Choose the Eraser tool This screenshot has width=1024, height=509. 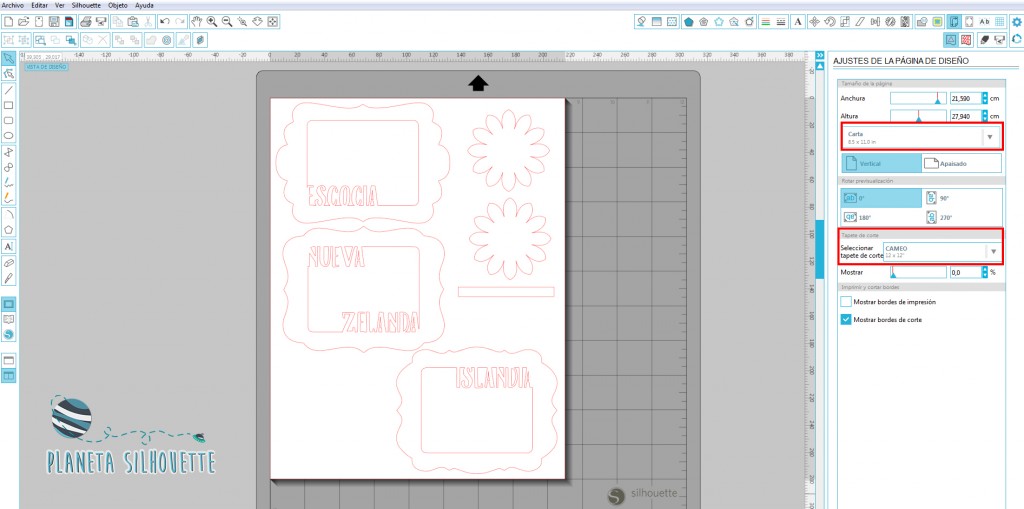[9, 262]
